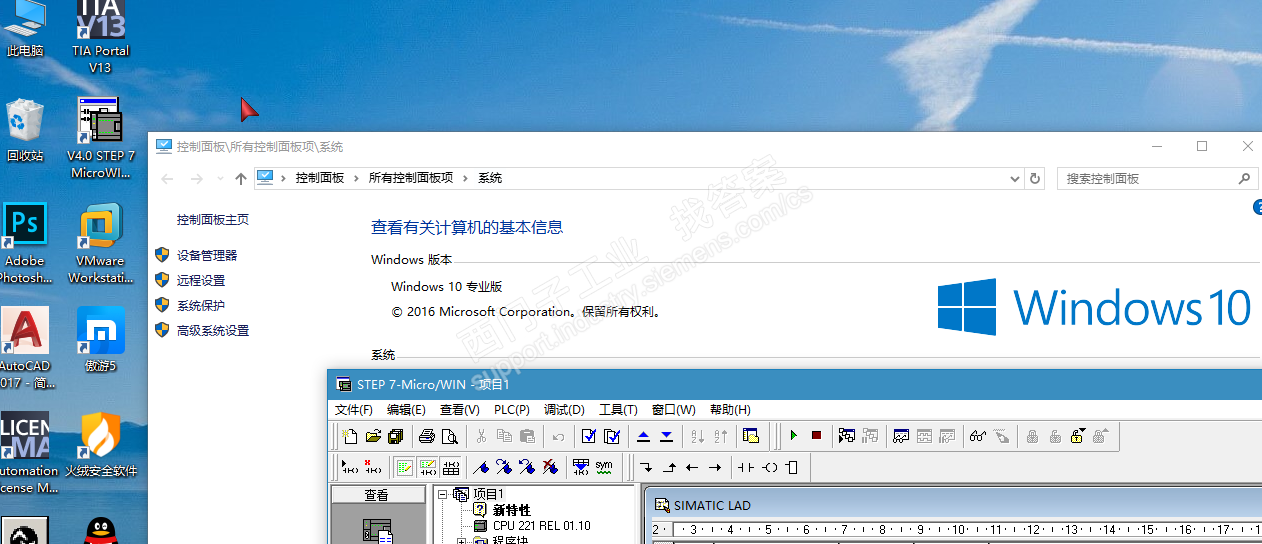
Task: Open 远程设置 link
Action: pos(201,281)
